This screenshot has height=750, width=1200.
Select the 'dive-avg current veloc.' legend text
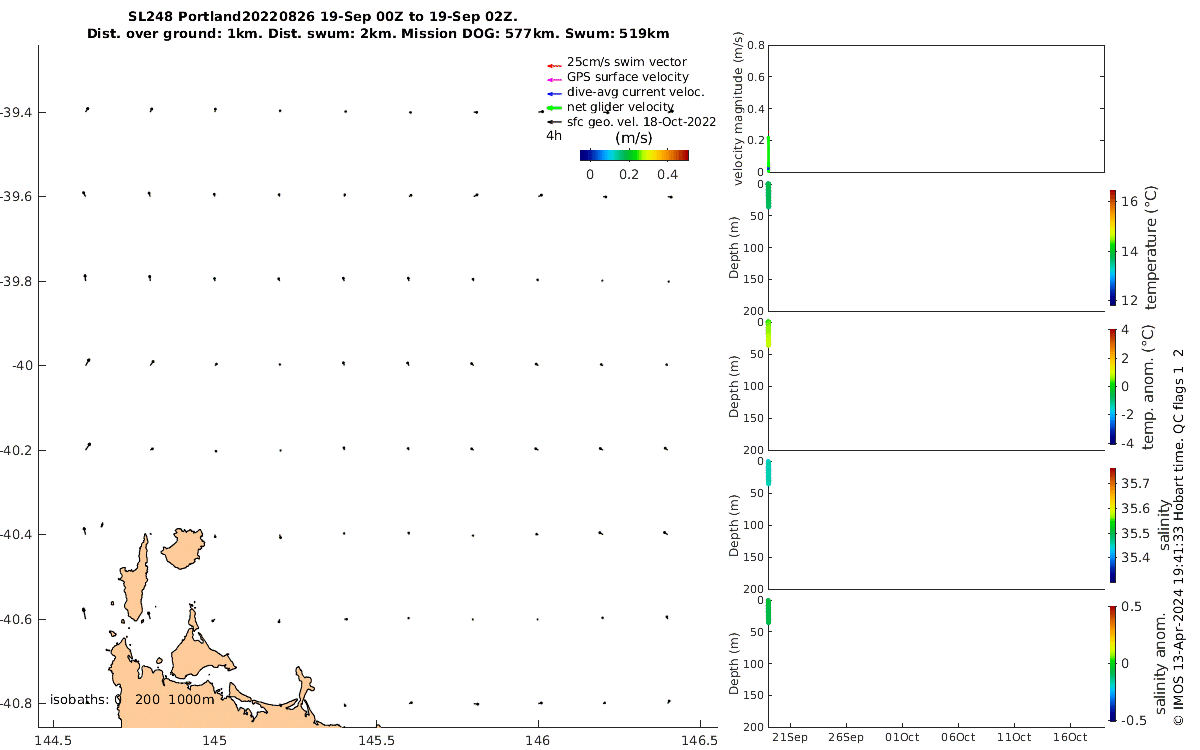[636, 92]
